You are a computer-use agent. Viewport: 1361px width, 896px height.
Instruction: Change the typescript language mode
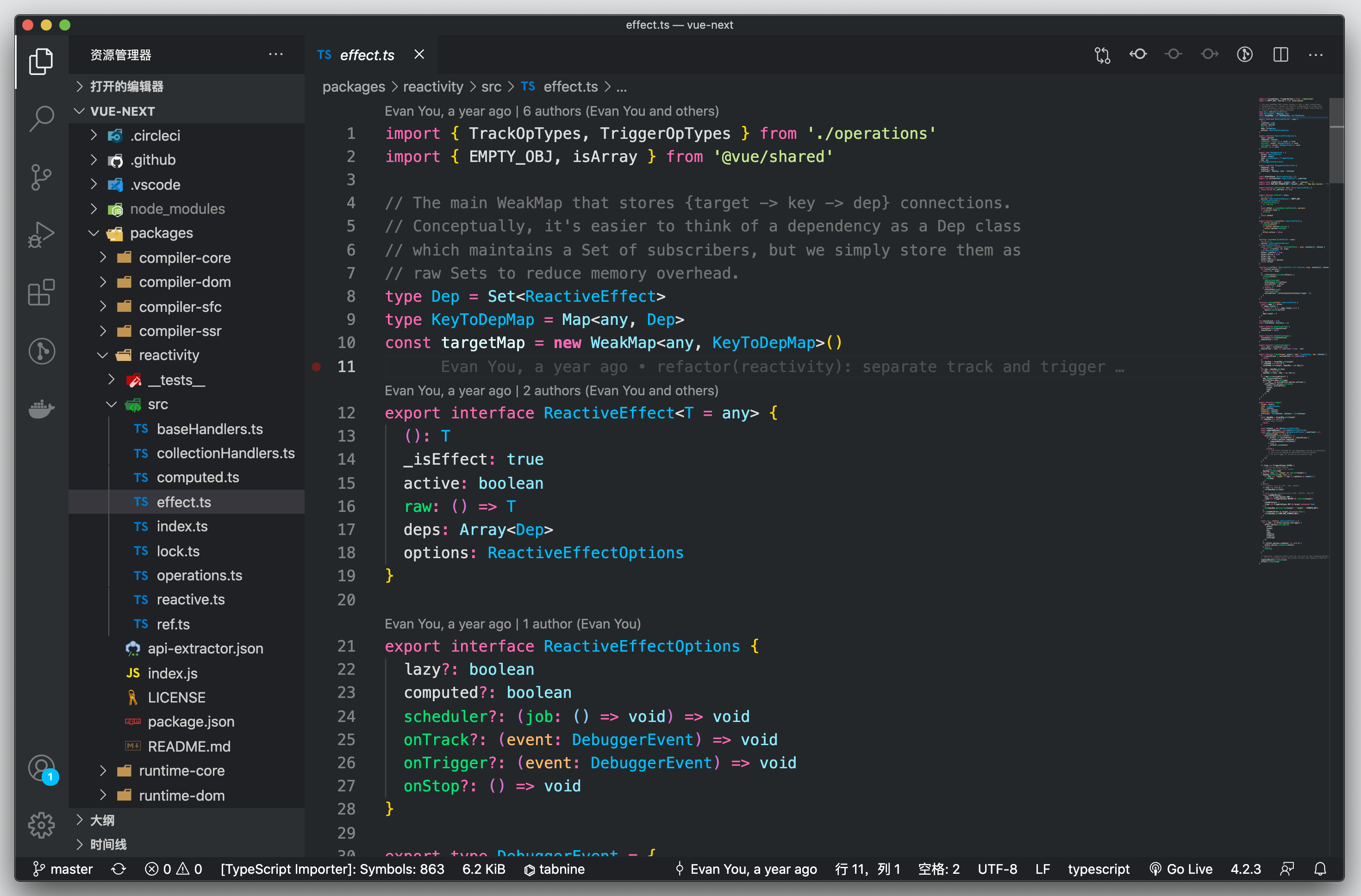tap(1098, 869)
